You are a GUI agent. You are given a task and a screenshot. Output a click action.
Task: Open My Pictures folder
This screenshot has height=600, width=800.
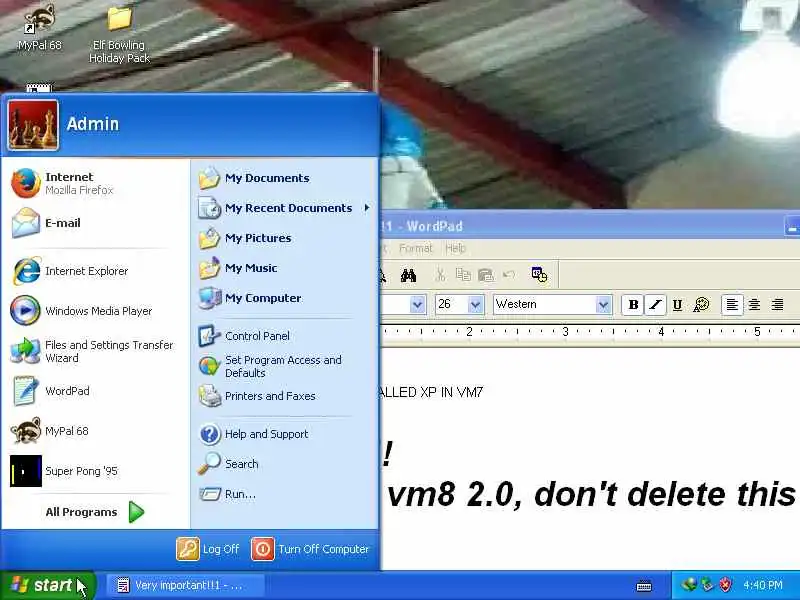(x=284, y=238)
